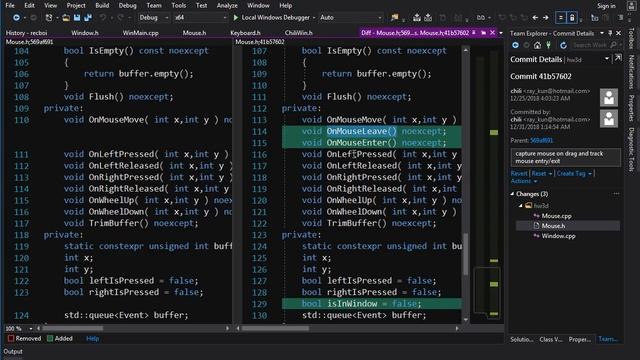Open the File menu
This screenshot has height=360, width=640.
tap(10, 5)
